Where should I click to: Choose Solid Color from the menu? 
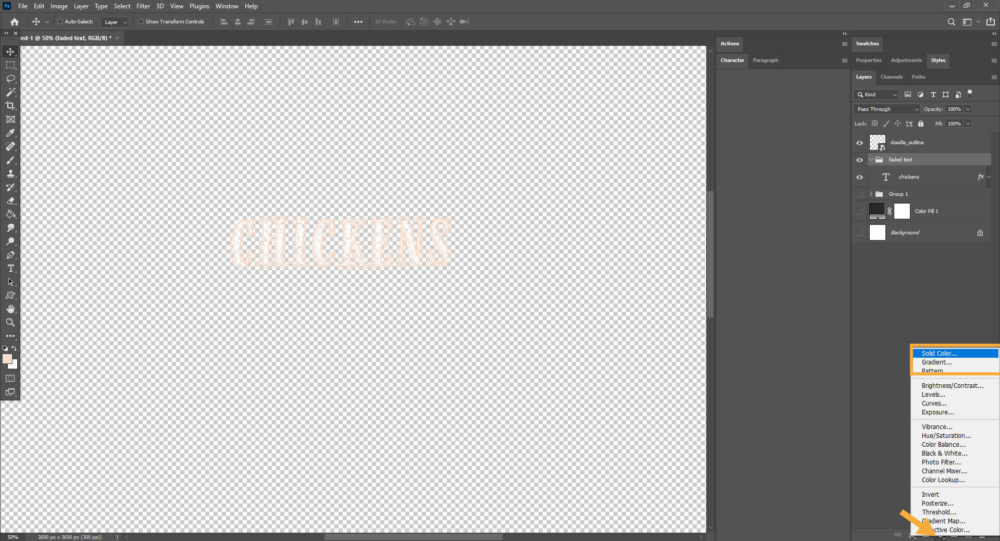[939, 353]
